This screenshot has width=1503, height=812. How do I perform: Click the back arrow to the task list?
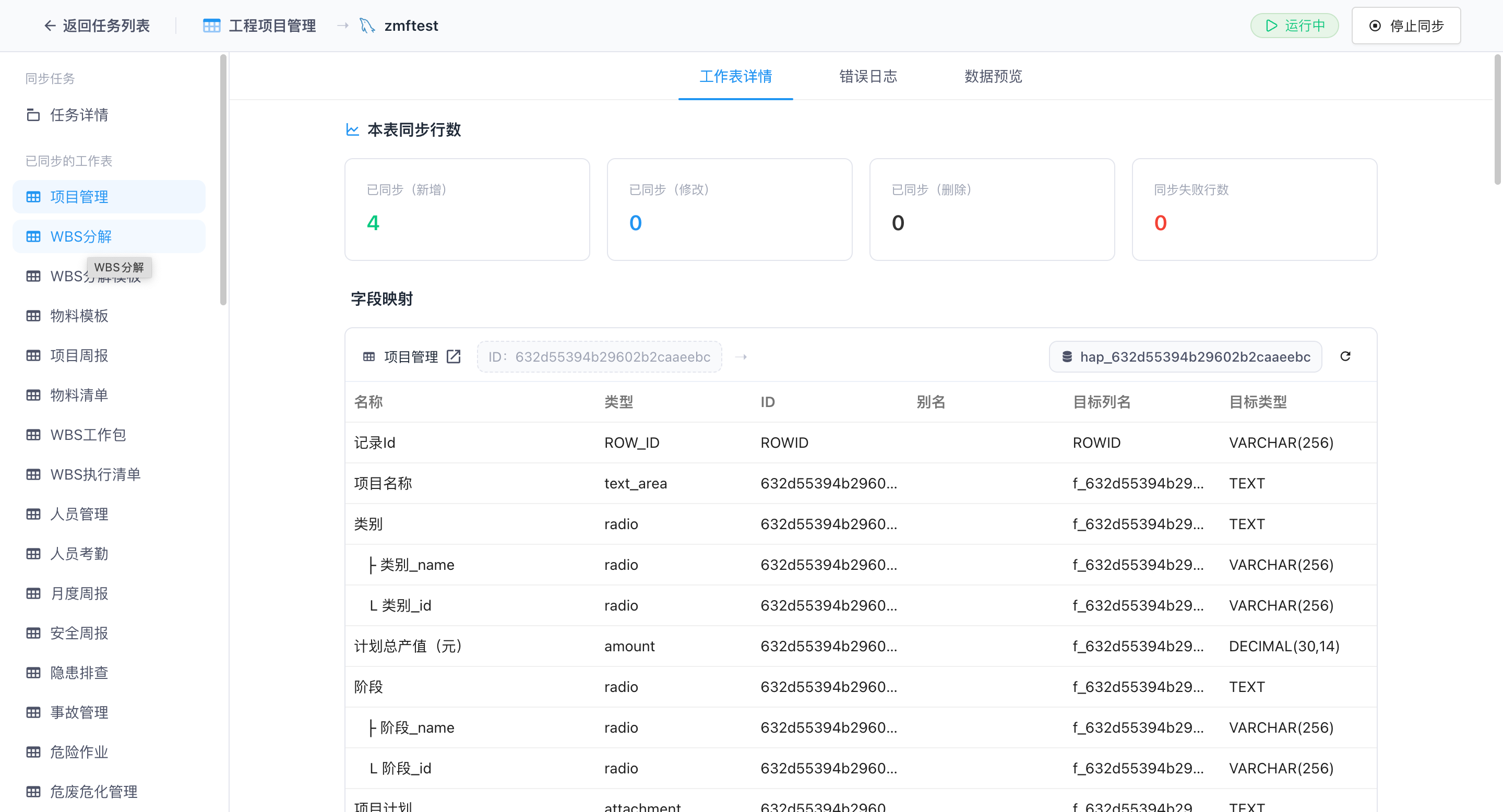point(50,26)
